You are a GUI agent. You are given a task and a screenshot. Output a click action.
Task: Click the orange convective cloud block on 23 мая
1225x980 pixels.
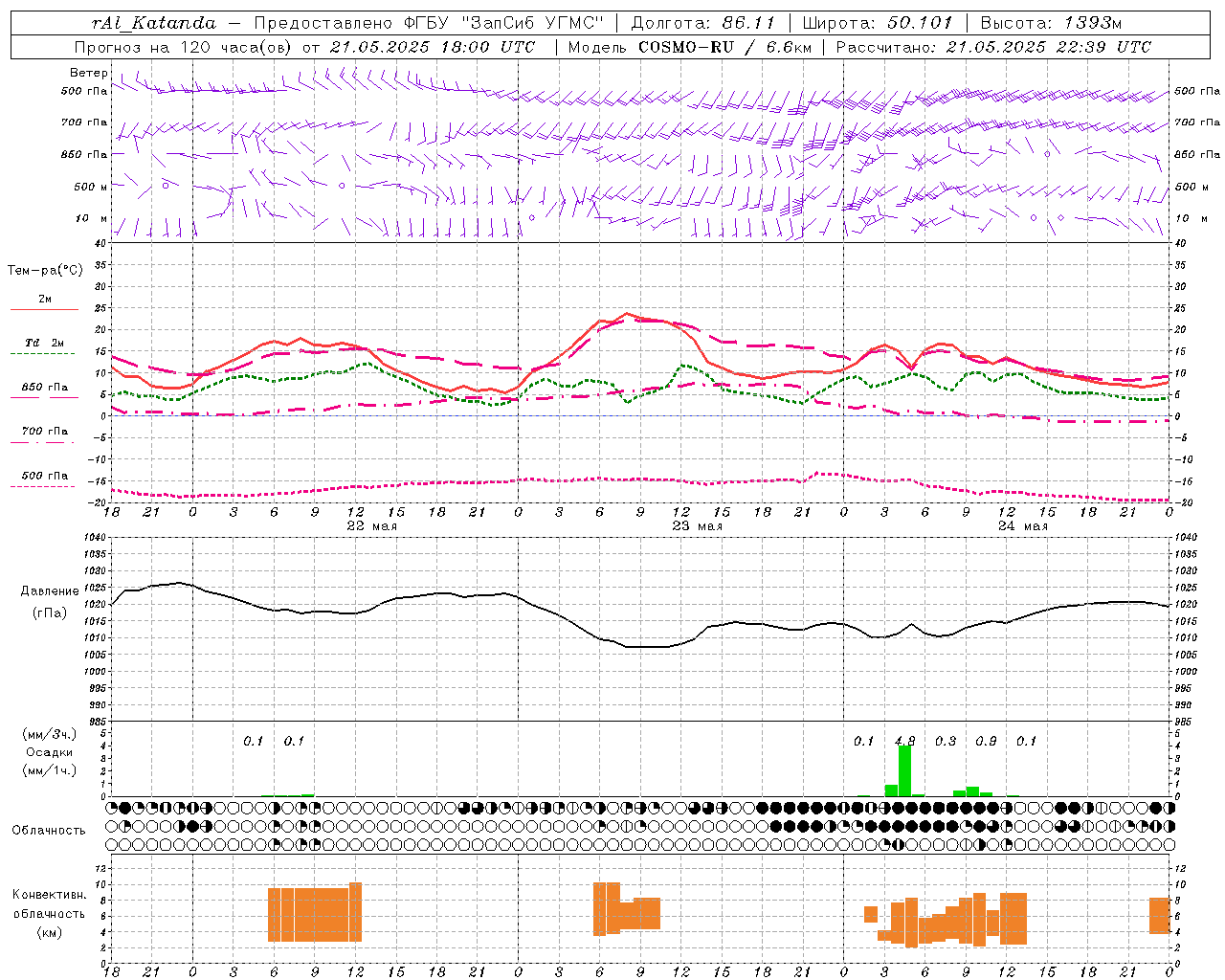[x=627, y=908]
